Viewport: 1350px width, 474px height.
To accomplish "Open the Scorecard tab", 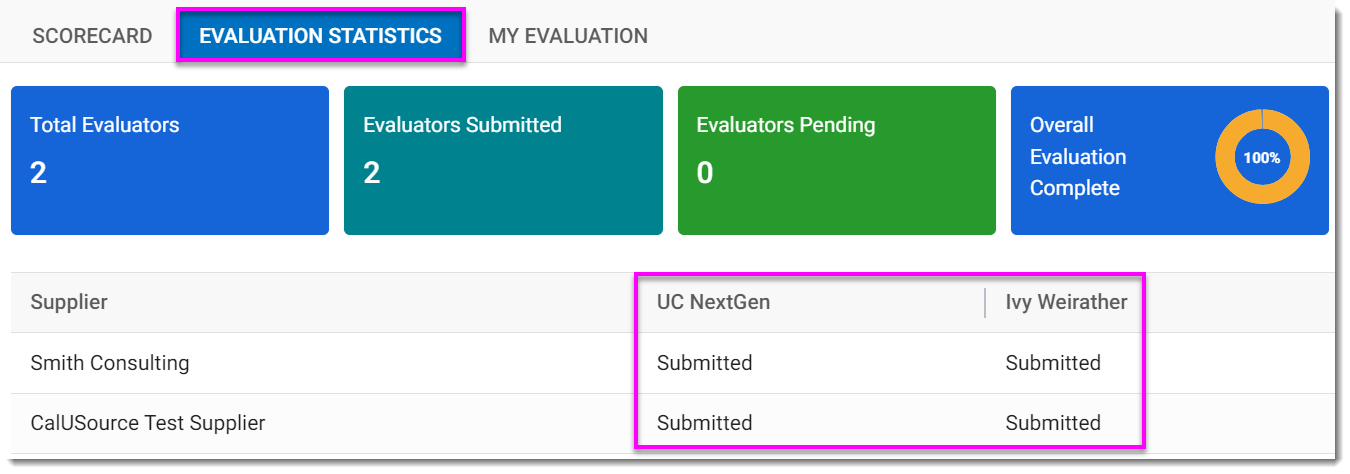I will [x=92, y=36].
